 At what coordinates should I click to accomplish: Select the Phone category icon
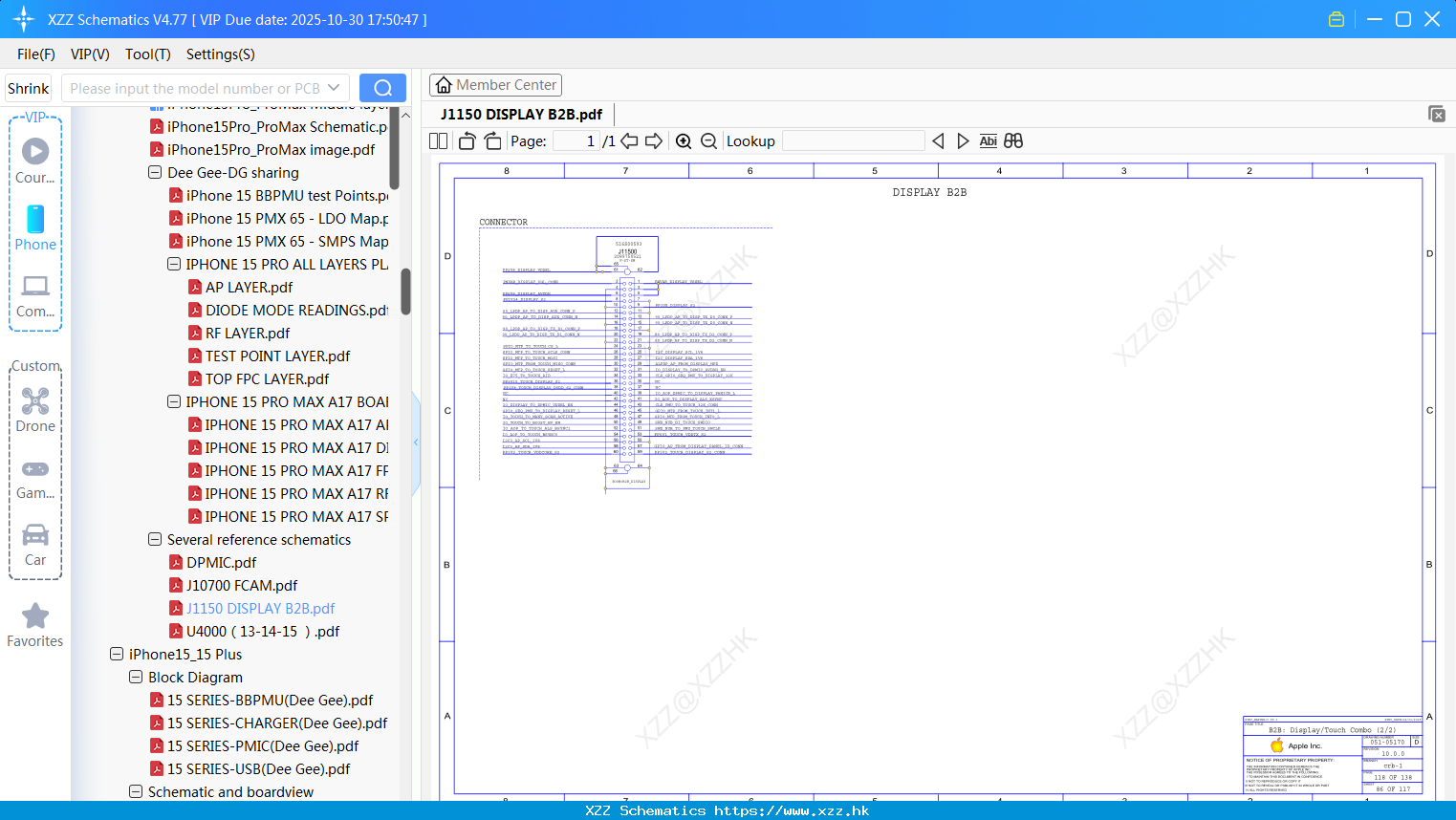35,219
